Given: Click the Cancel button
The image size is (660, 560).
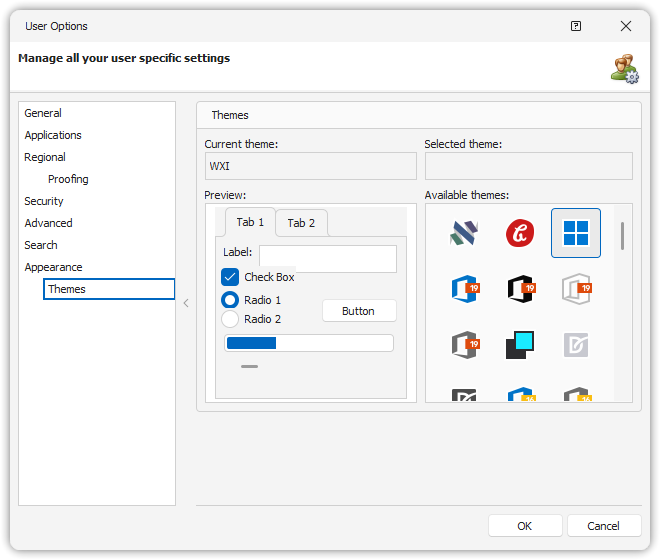Looking at the screenshot, I should tap(603, 526).
